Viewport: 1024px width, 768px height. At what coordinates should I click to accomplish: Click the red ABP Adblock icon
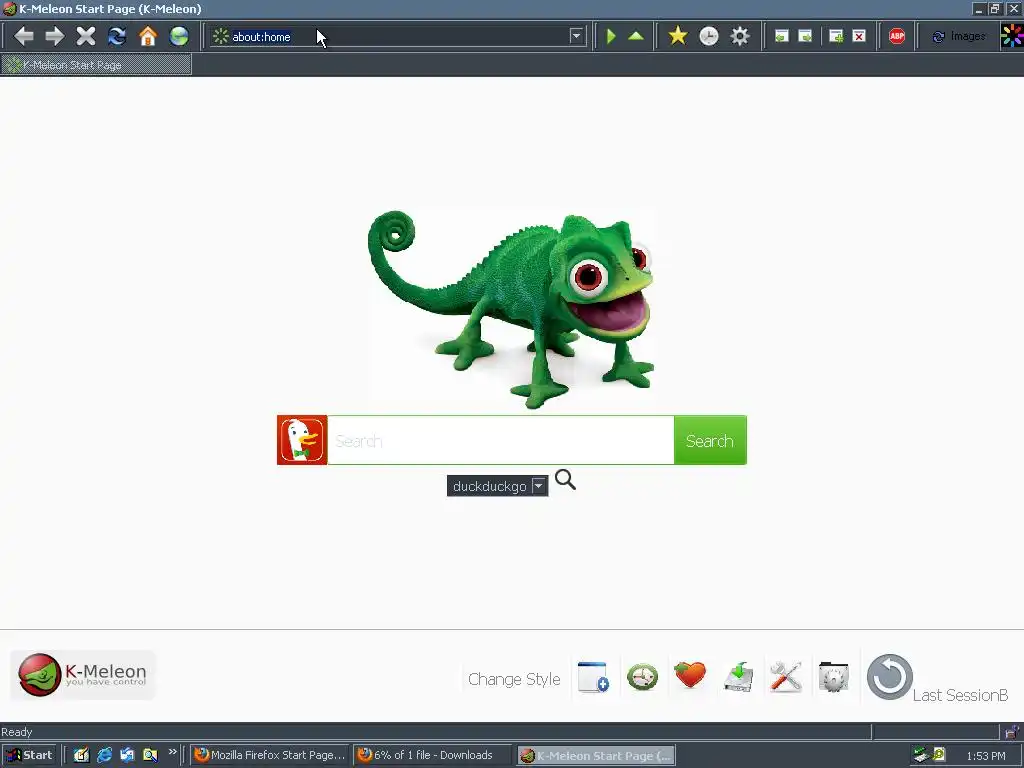[x=897, y=37]
